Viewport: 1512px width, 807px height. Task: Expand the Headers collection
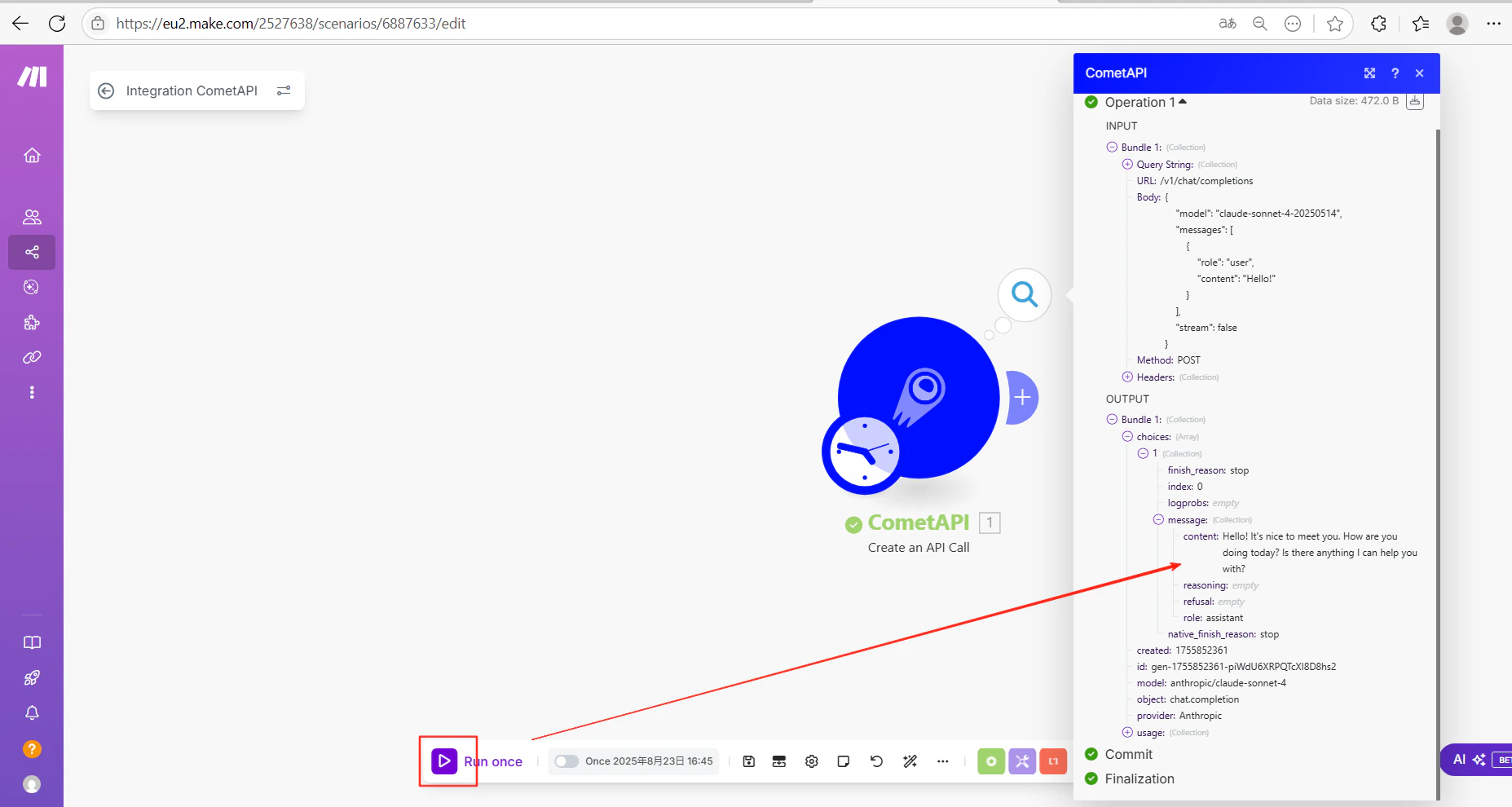[1127, 377]
